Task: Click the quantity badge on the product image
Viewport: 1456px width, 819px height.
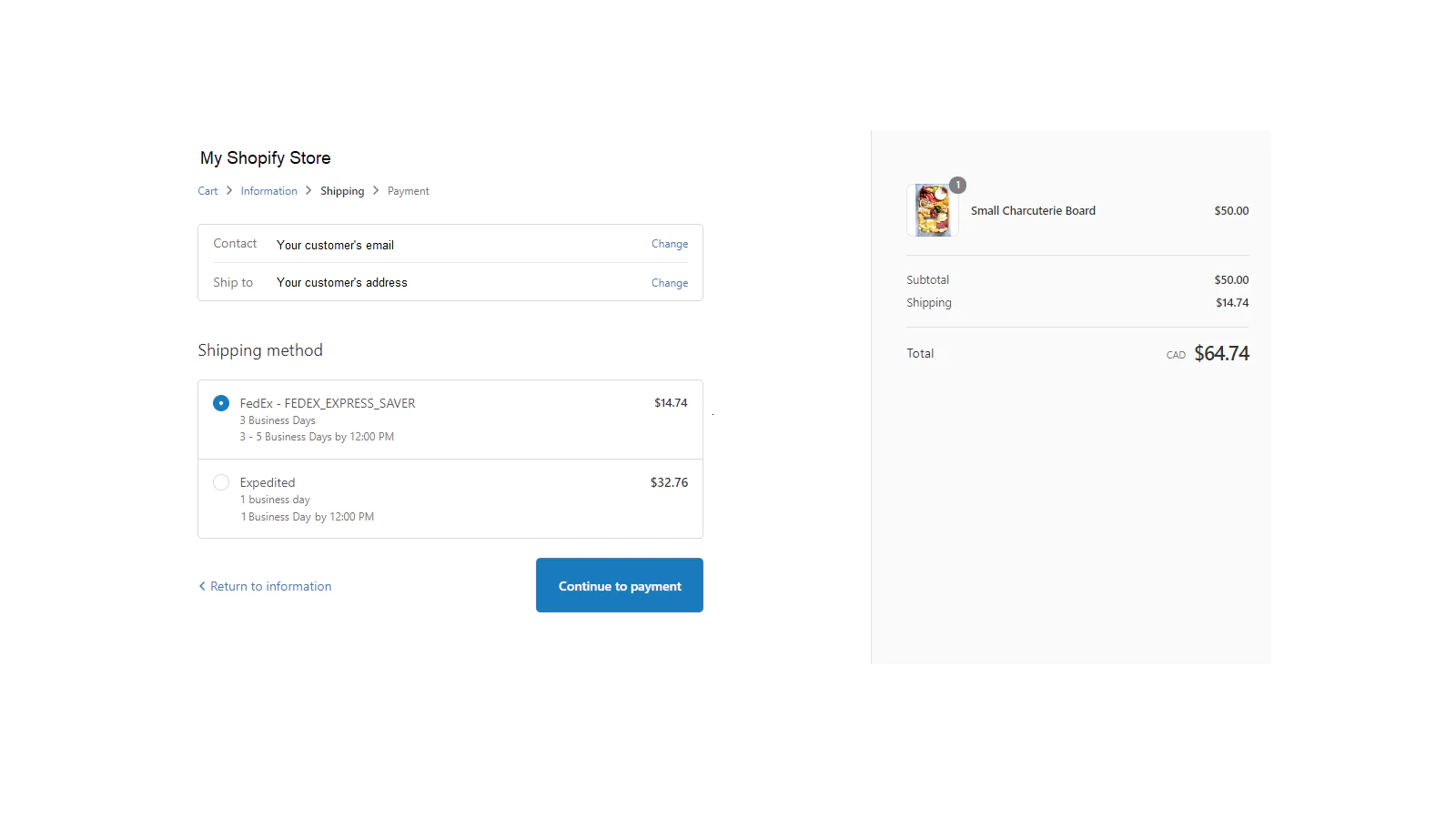Action: (957, 185)
